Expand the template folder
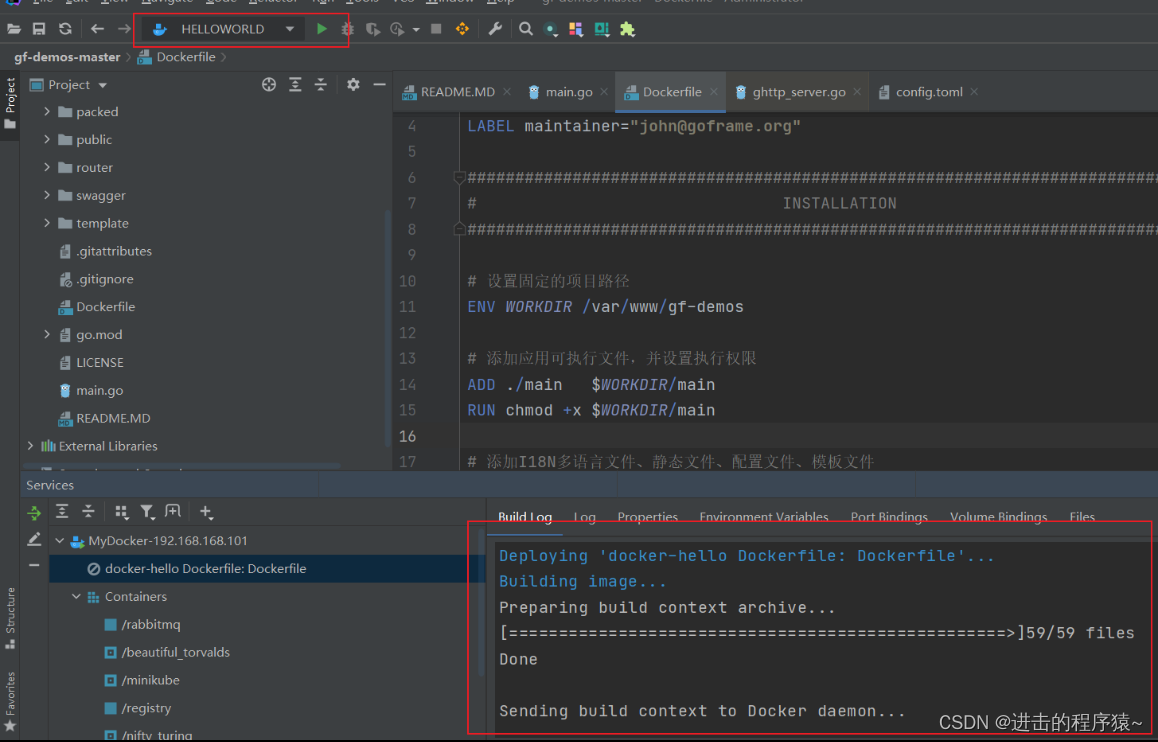Image resolution: width=1158 pixels, height=742 pixels. (47, 222)
